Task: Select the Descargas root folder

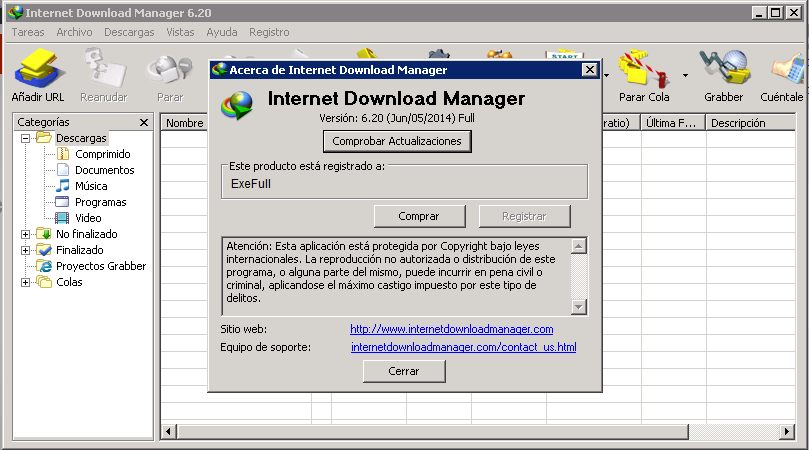Action: 81,138
